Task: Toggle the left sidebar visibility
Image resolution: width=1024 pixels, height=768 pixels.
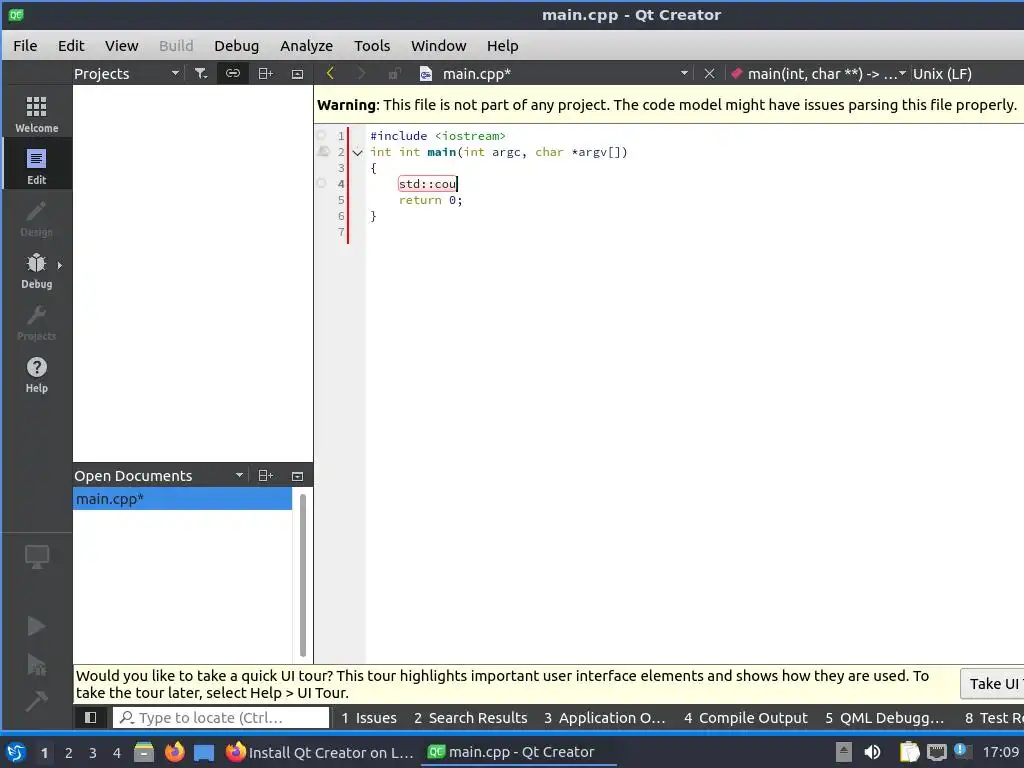Action: [x=91, y=718]
